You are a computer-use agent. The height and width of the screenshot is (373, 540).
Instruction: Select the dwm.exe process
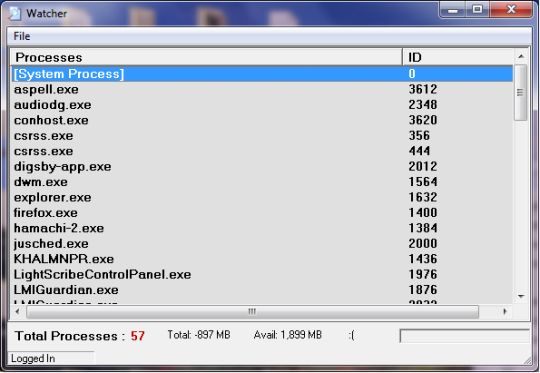[262, 182]
